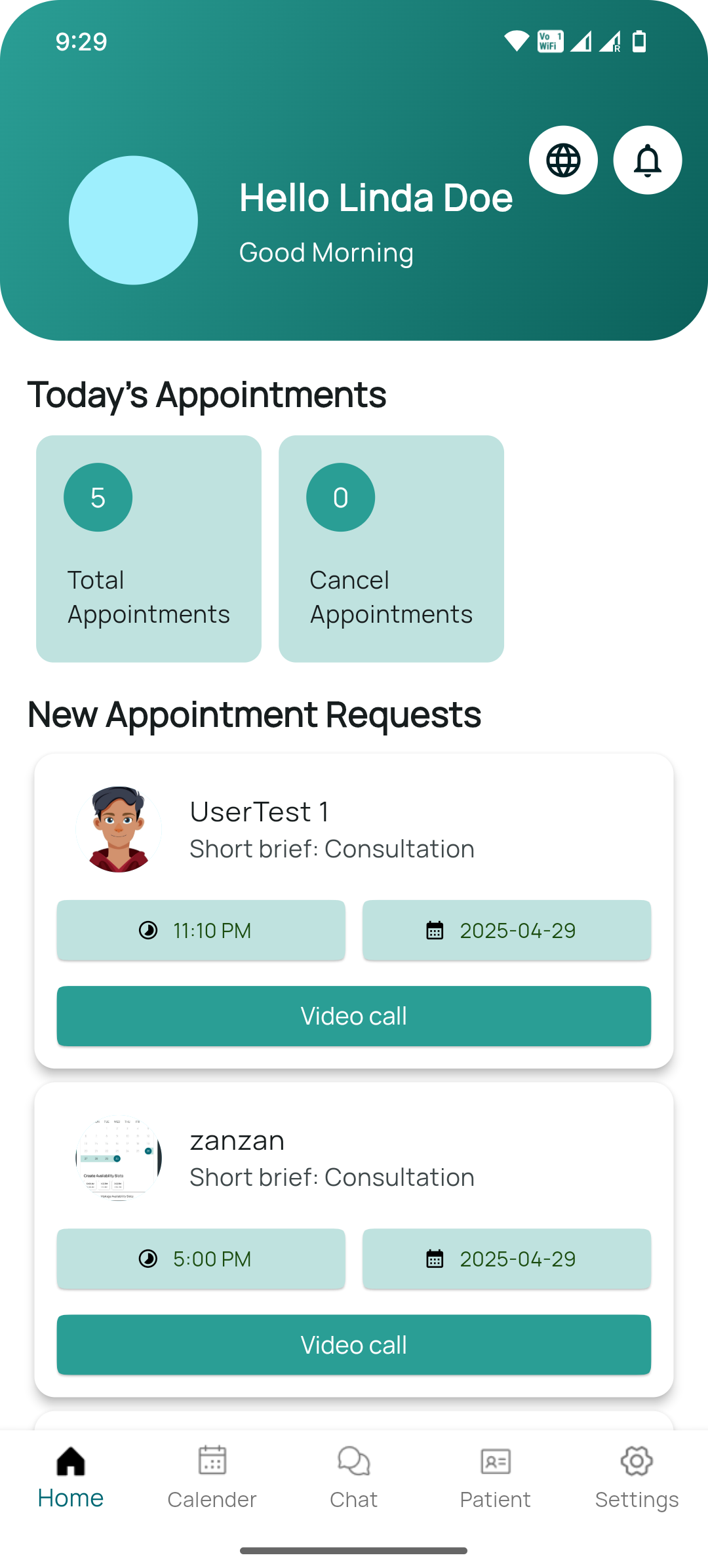Image resolution: width=708 pixels, height=1568 pixels.
Task: Tap the Patient card icon
Action: click(x=496, y=1460)
